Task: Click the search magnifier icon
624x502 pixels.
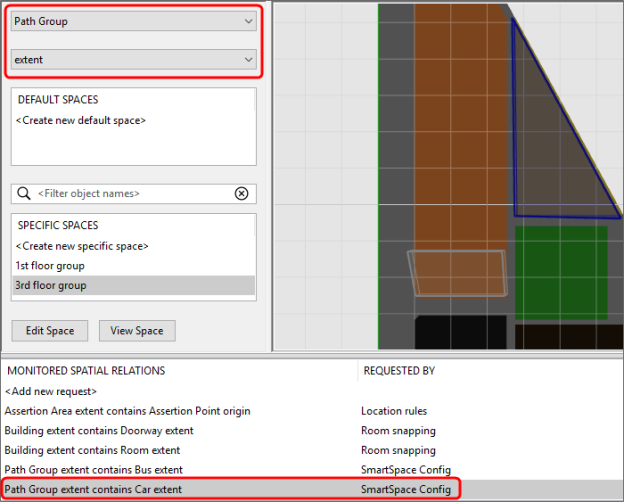Action: click(x=24, y=193)
